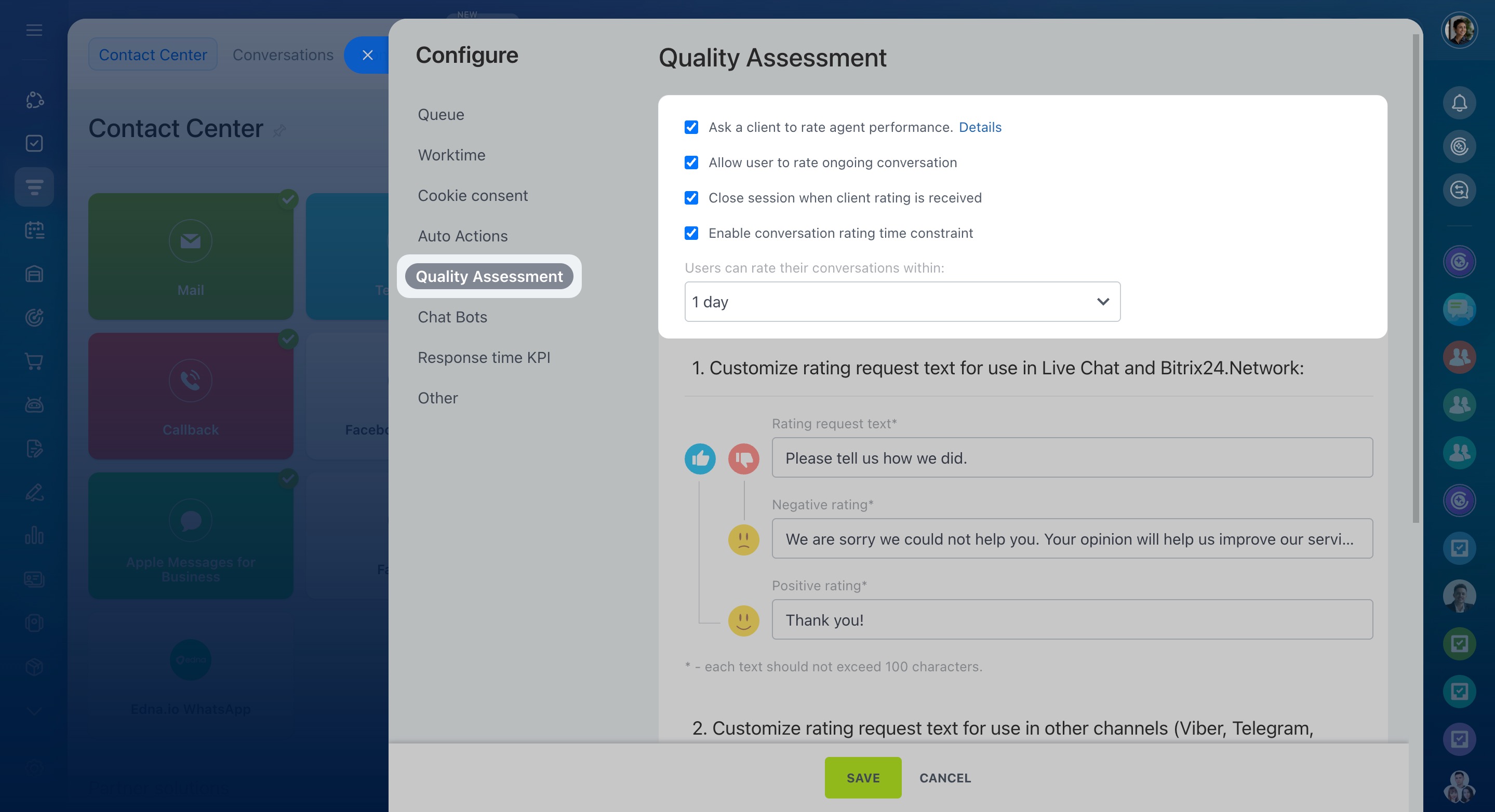Click the settings panel vertical scrollbar
This screenshot has width=1495, height=812.
[x=1416, y=278]
